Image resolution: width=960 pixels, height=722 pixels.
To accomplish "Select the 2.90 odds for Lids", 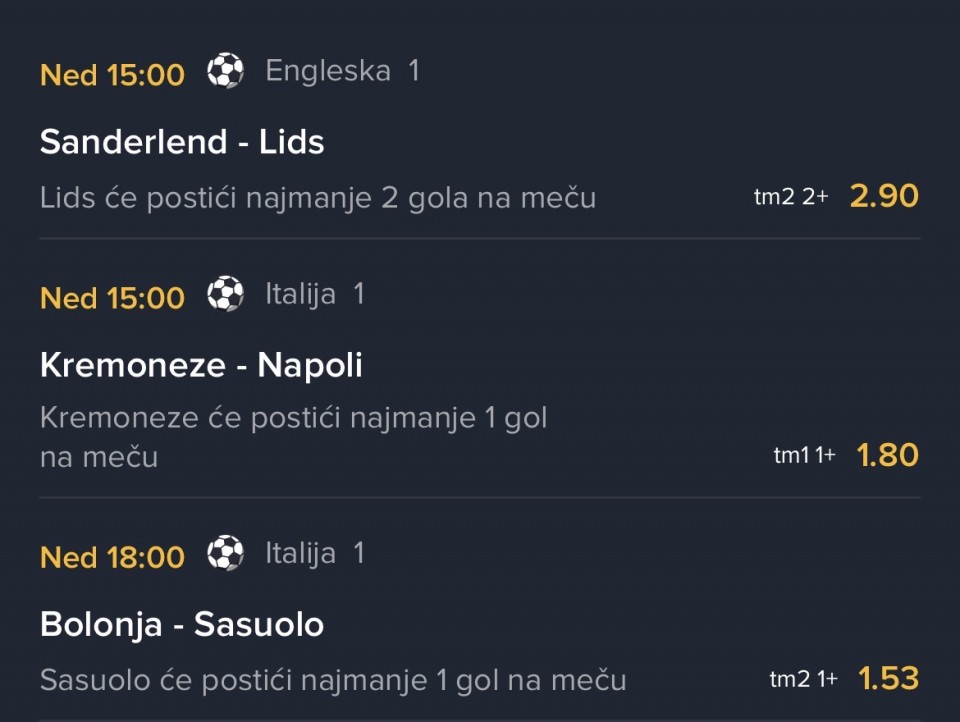I will pos(884,196).
